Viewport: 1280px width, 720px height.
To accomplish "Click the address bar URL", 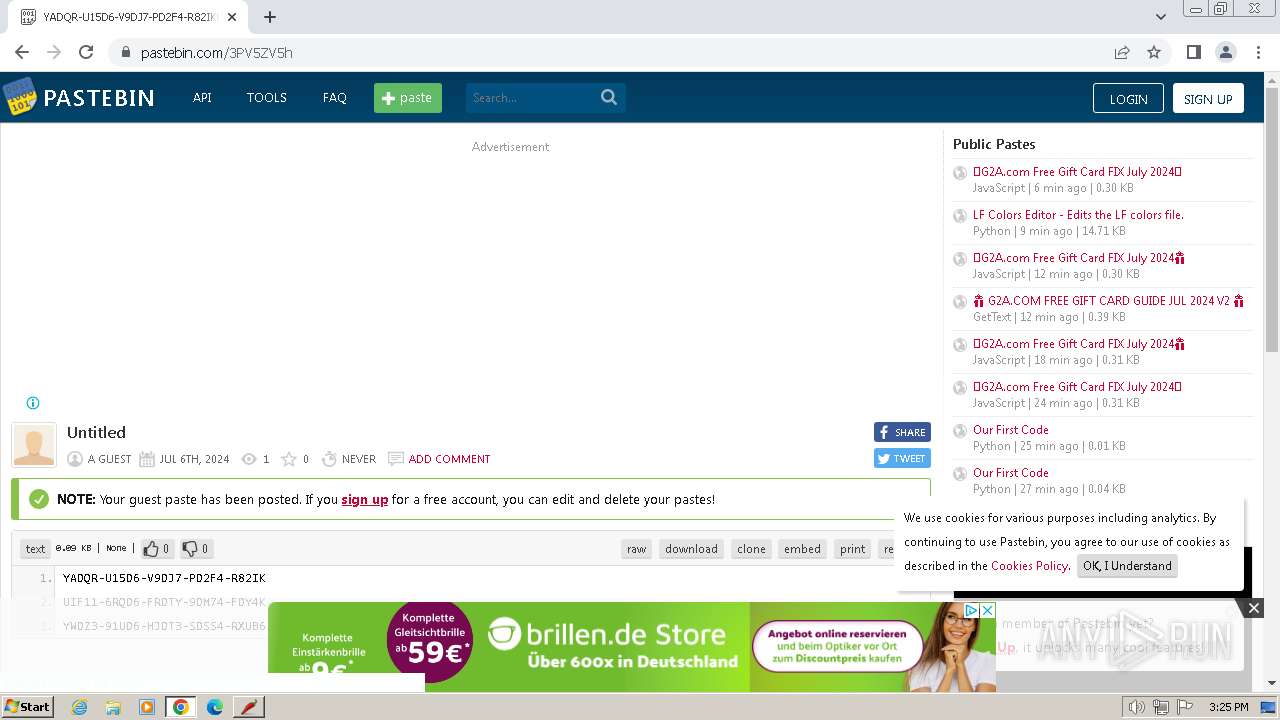I will 217,52.
